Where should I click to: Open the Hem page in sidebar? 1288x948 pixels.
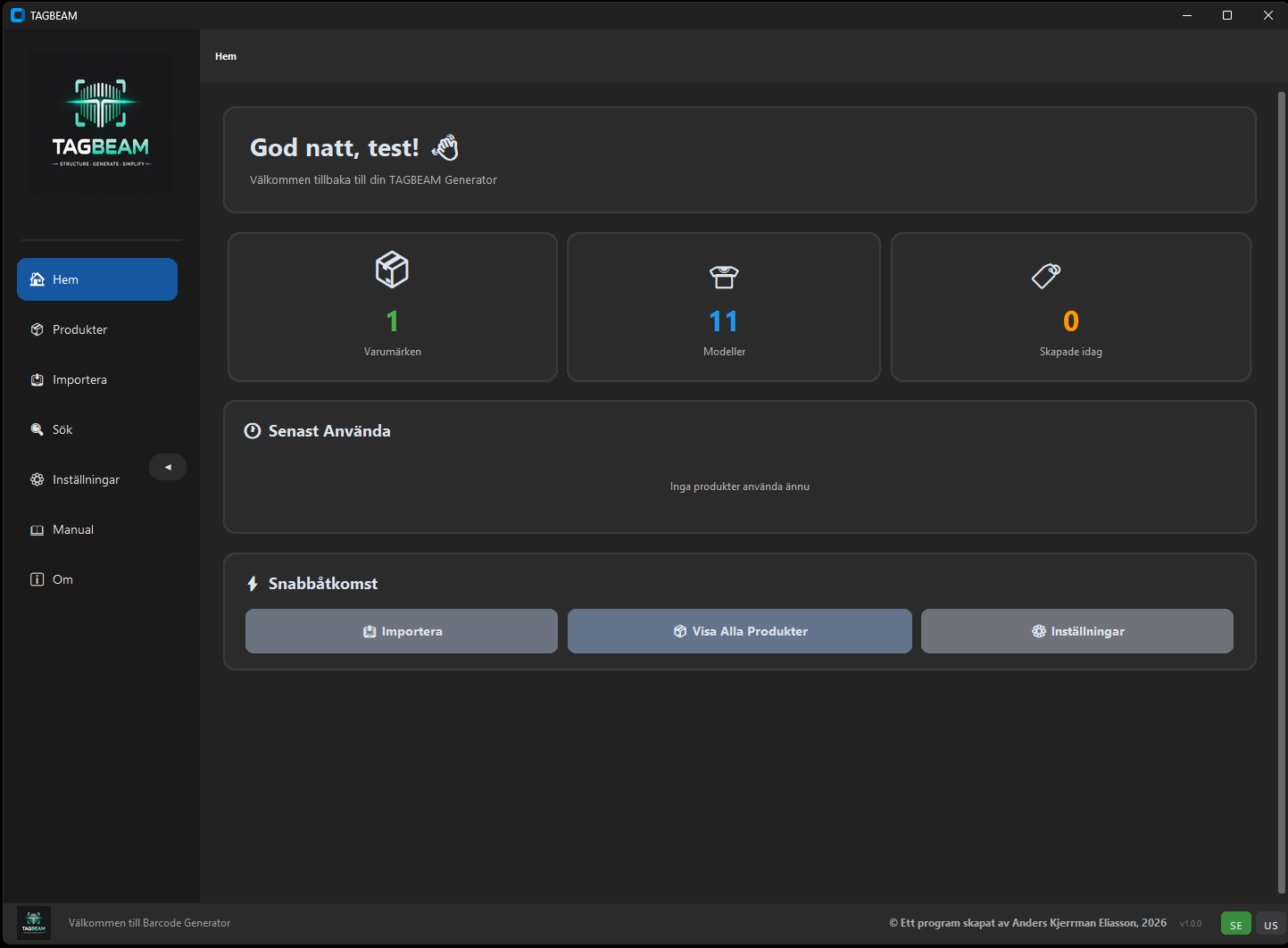pos(97,279)
